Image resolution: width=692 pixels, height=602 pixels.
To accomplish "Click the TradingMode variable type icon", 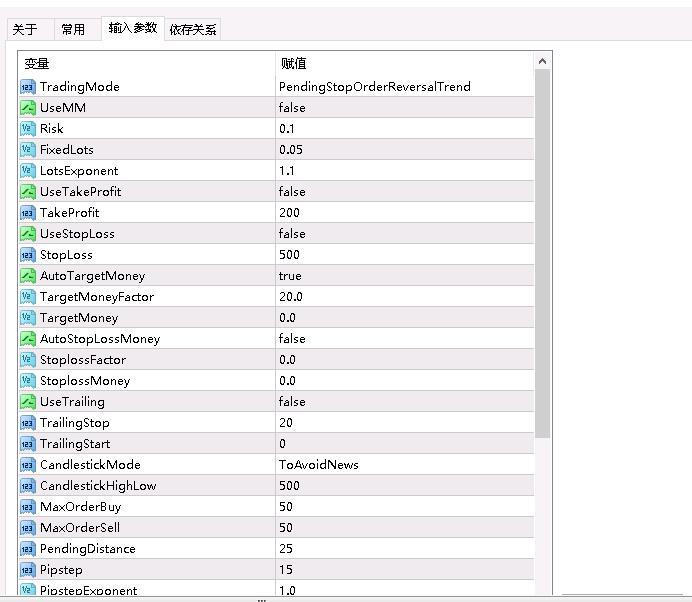I will coord(28,87).
